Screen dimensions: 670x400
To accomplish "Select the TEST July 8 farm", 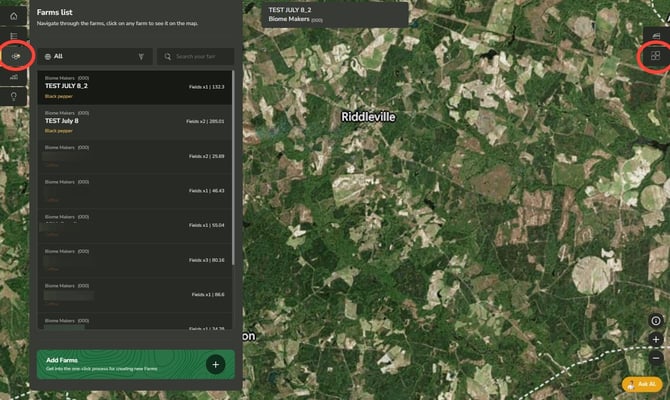I will tap(135, 122).
